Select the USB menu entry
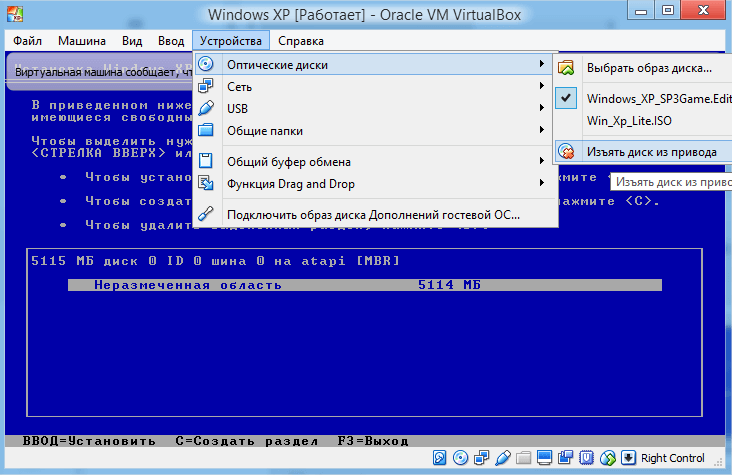Image resolution: width=732 pixels, height=475 pixels. [x=375, y=108]
